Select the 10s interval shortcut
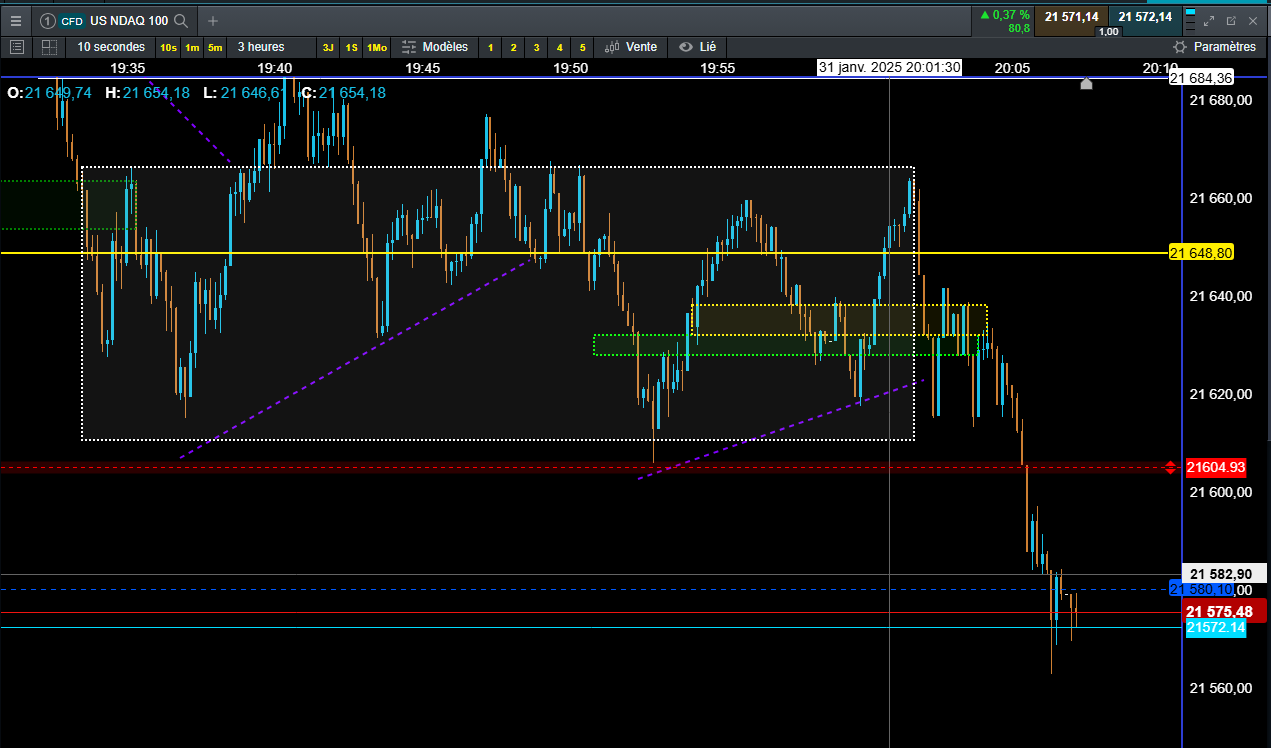The width and height of the screenshot is (1271, 748). (168, 47)
